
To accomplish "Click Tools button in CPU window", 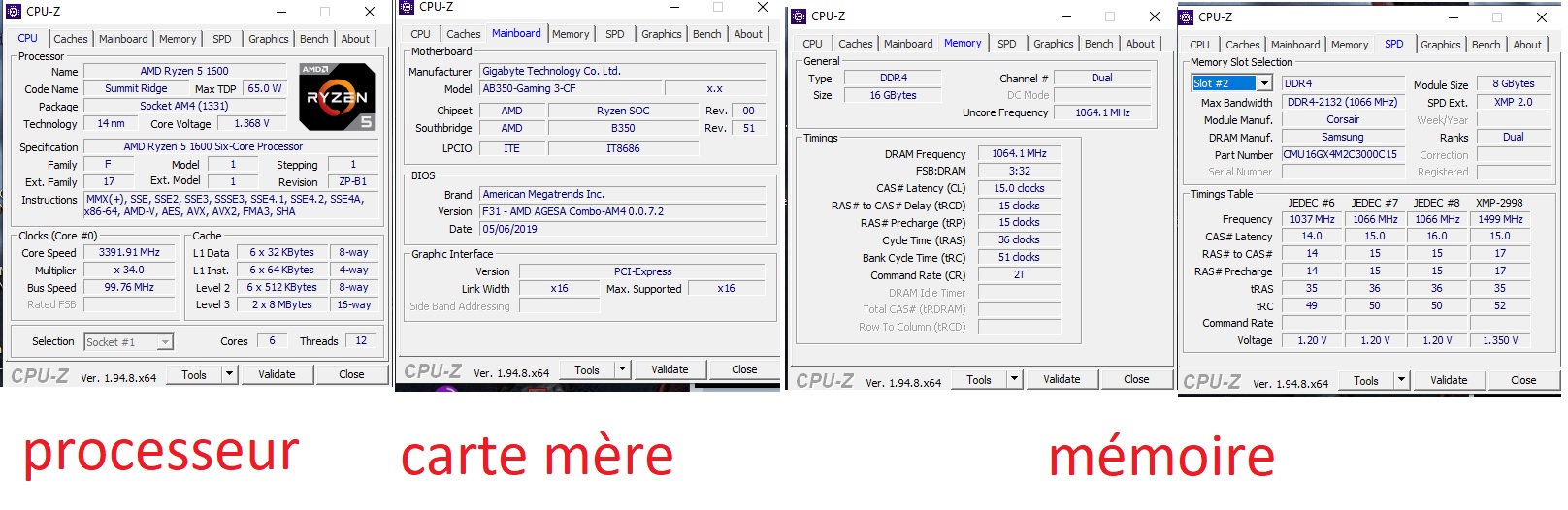I will (x=194, y=374).
